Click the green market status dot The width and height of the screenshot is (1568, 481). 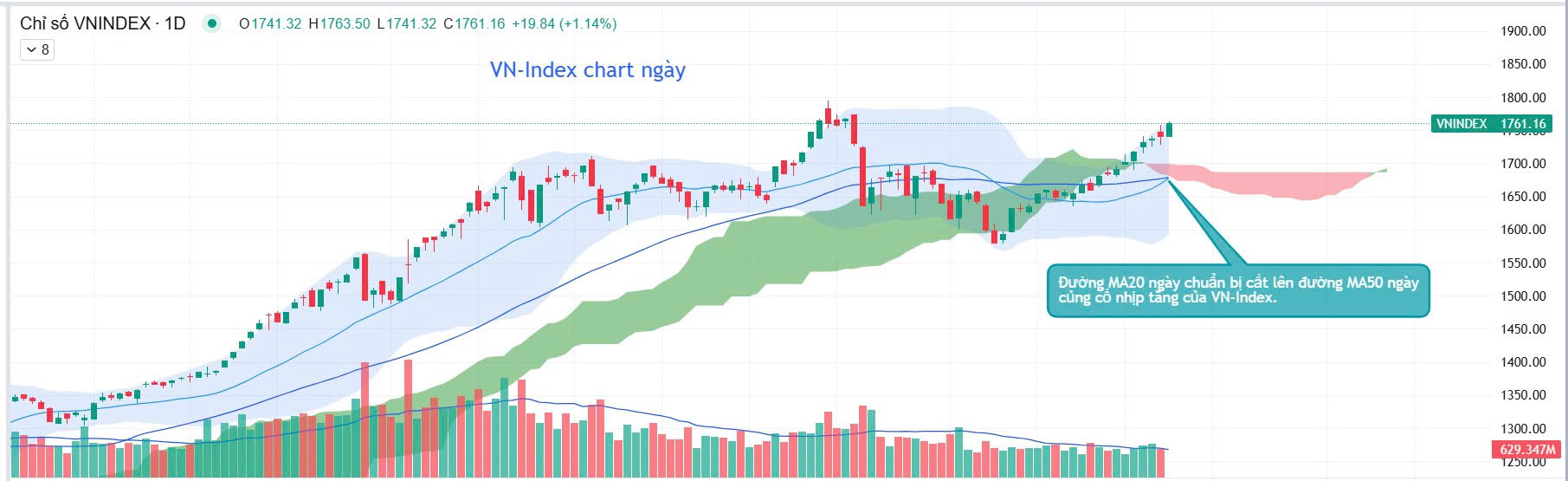click(x=211, y=23)
